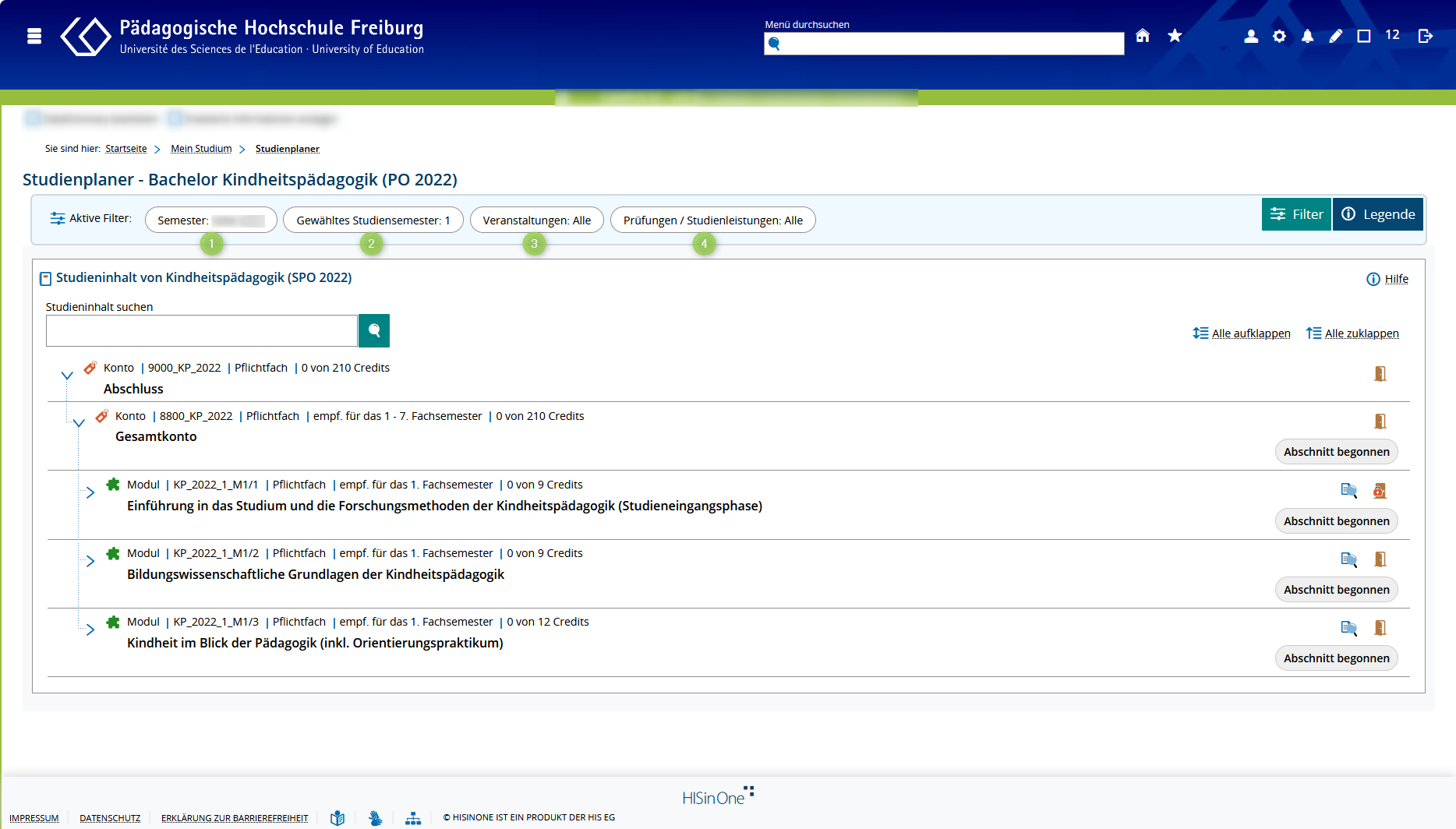Image resolution: width=1456 pixels, height=829 pixels.
Task: Click Abschnitt begonnen for module M1/3
Action: point(1337,658)
